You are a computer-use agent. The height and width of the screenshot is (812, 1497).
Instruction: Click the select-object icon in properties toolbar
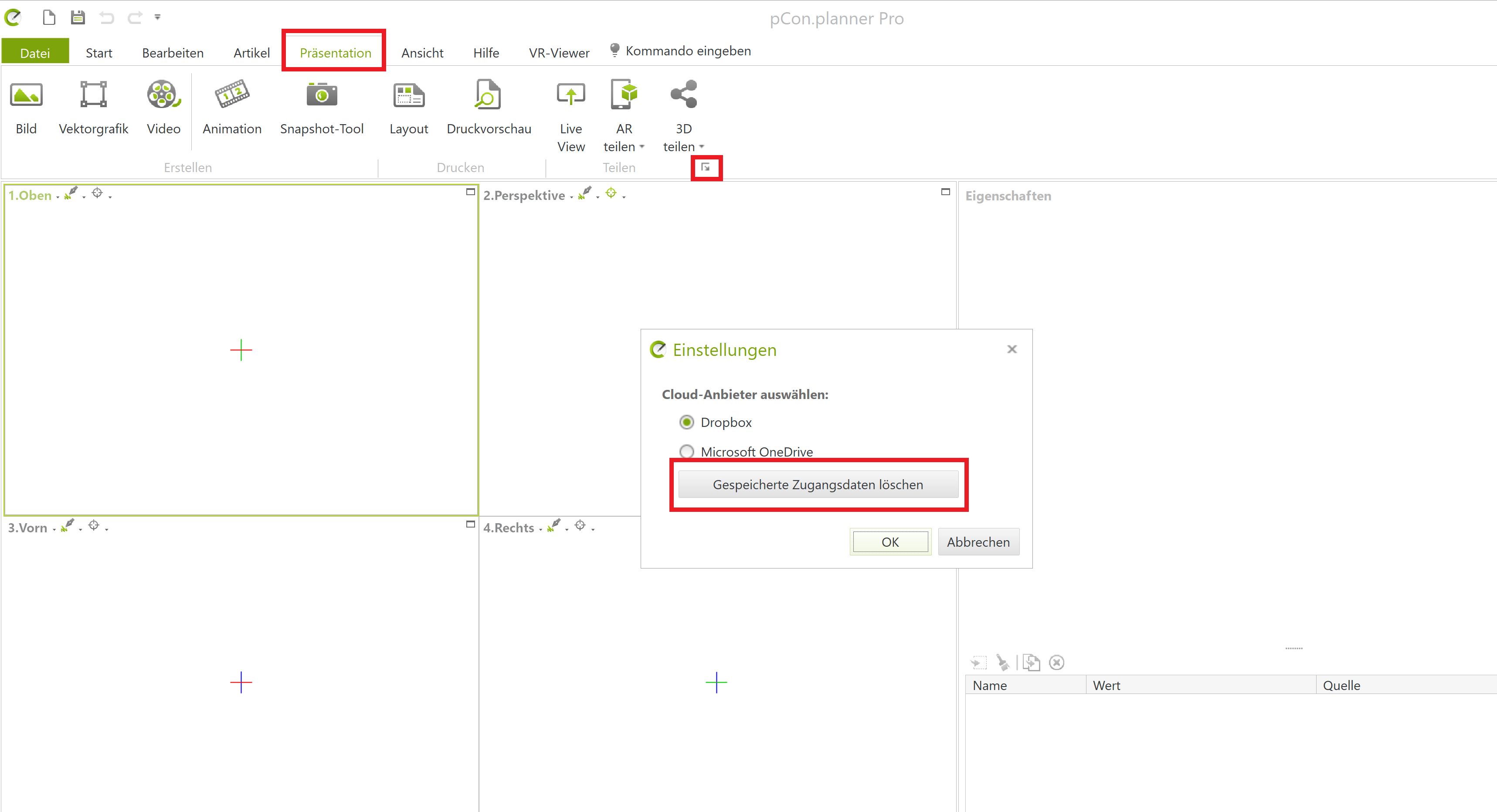(x=979, y=662)
